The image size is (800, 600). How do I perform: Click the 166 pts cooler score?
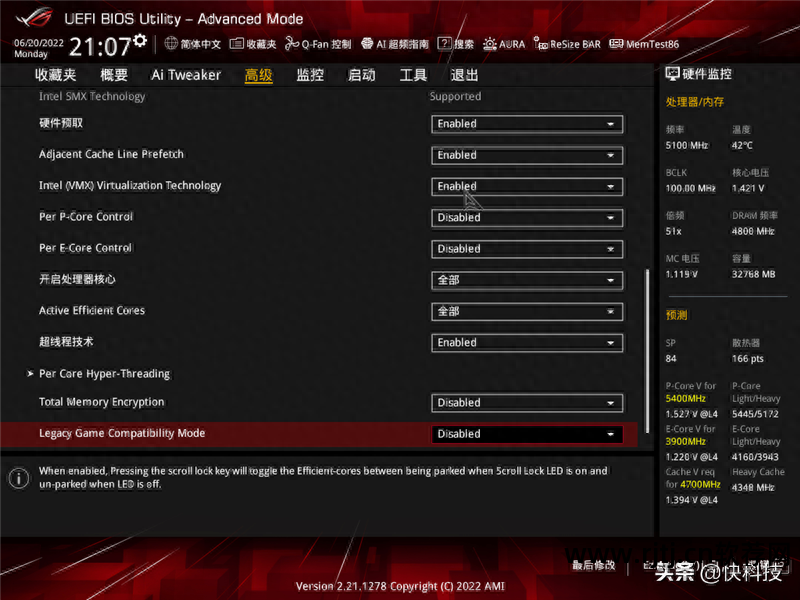(x=747, y=359)
